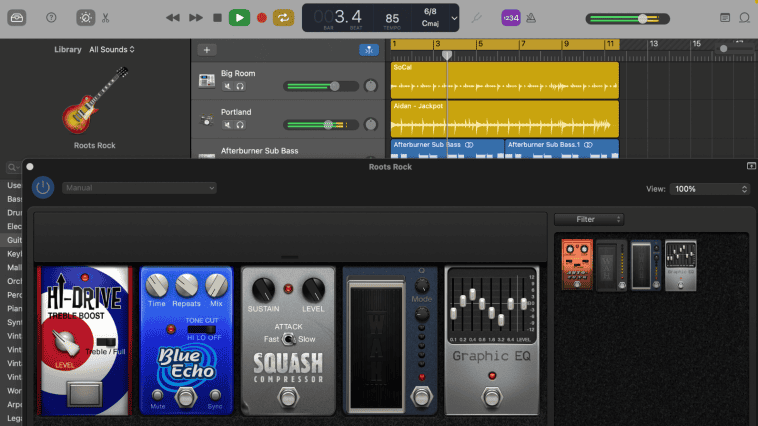Click the add track plus button
The width and height of the screenshot is (758, 426).
[207, 49]
